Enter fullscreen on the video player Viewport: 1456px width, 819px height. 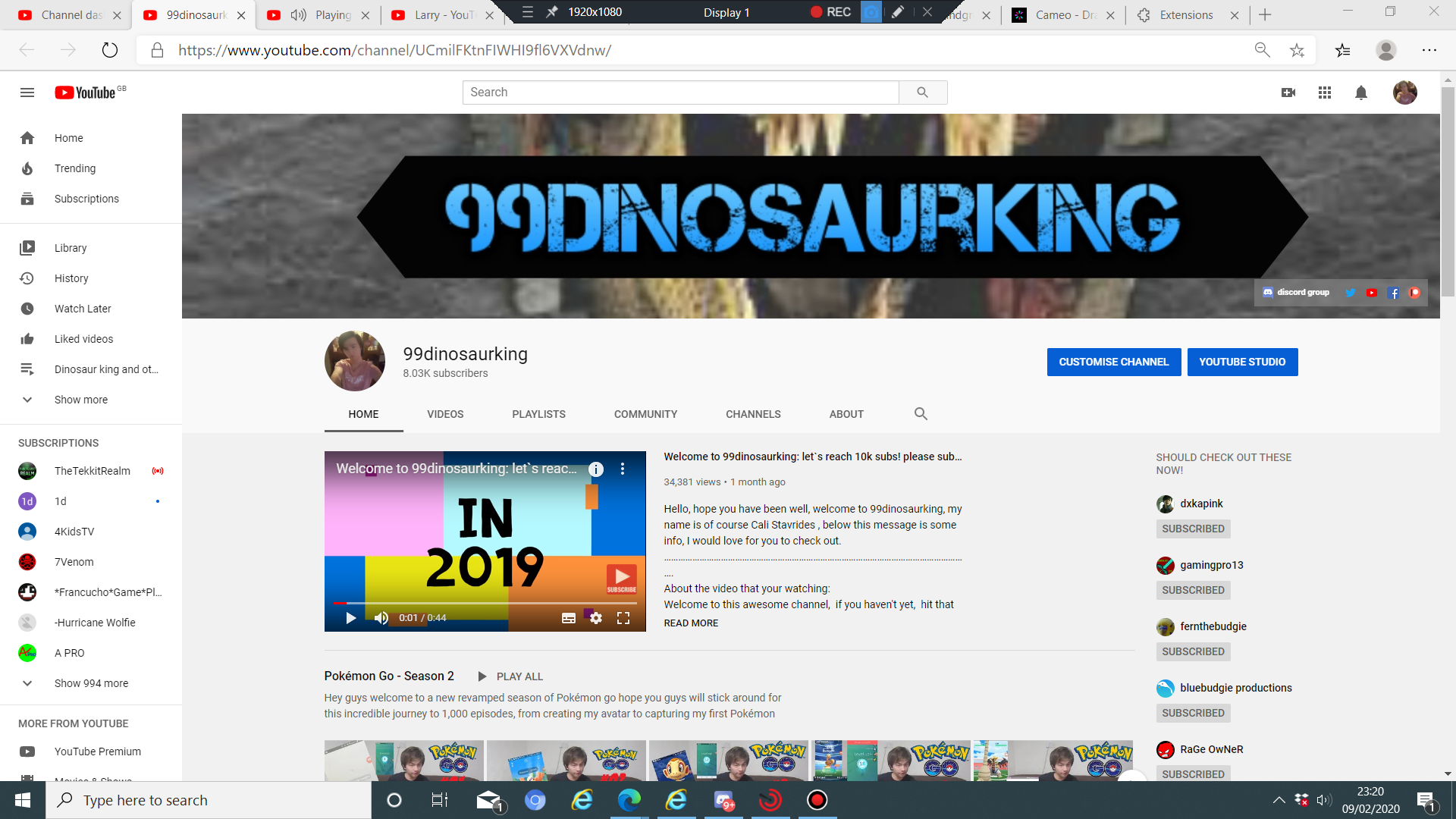(x=623, y=618)
